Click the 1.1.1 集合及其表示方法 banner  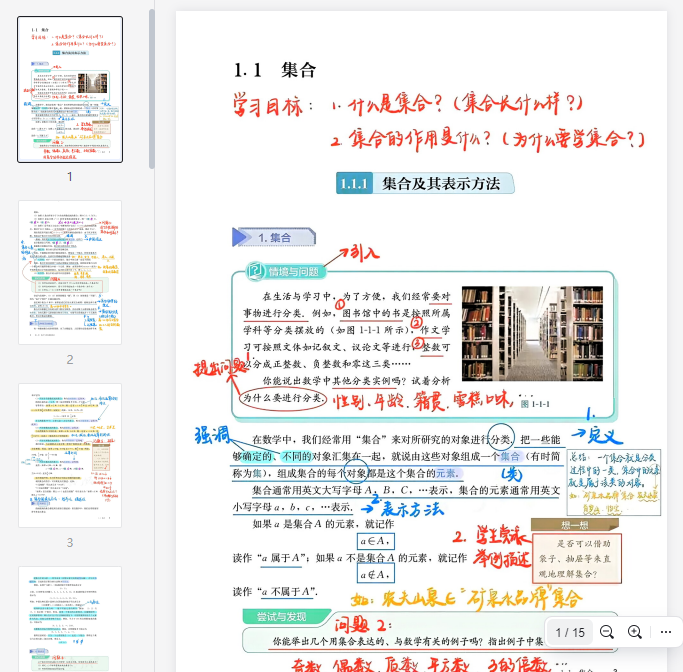425,183
